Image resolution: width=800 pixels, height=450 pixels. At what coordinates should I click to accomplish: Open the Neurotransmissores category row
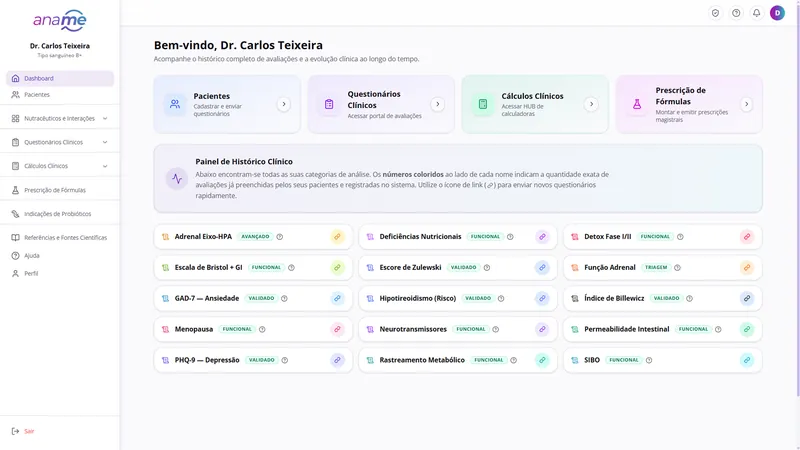(x=458, y=329)
